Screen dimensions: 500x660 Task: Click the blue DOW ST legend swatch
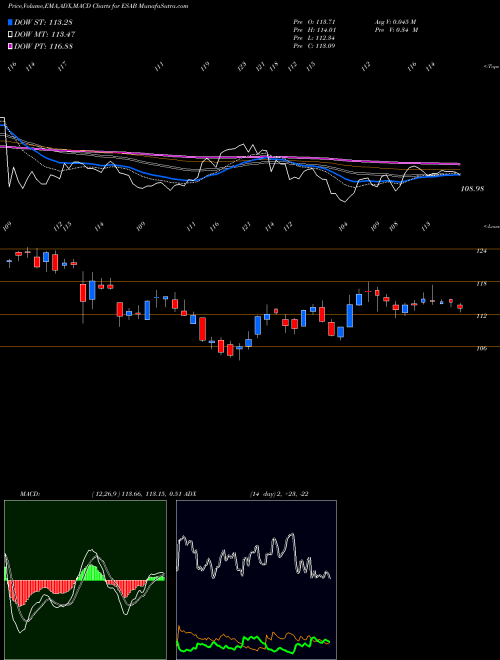point(10,22)
